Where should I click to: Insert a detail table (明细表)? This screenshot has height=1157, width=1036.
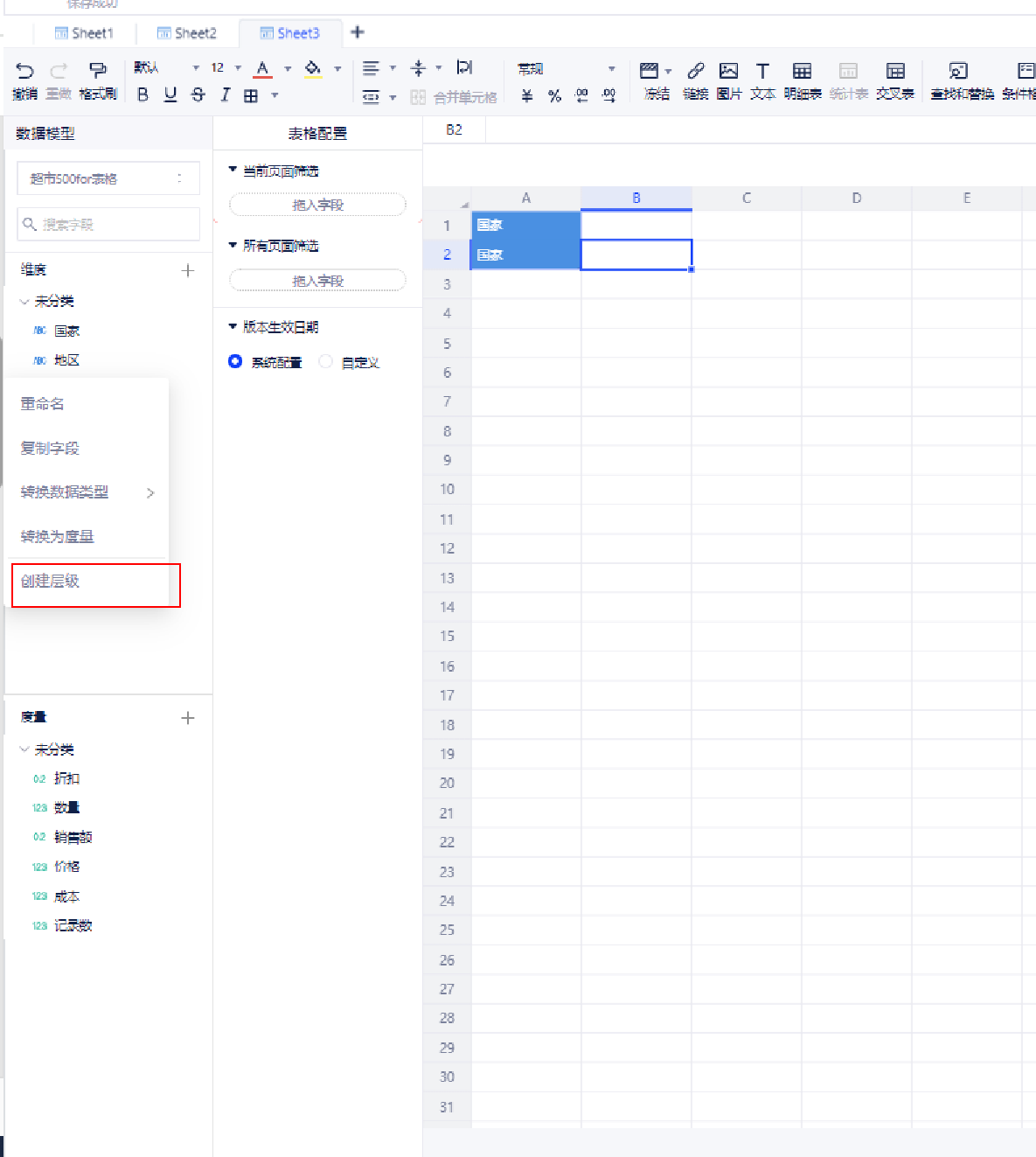pos(802,72)
